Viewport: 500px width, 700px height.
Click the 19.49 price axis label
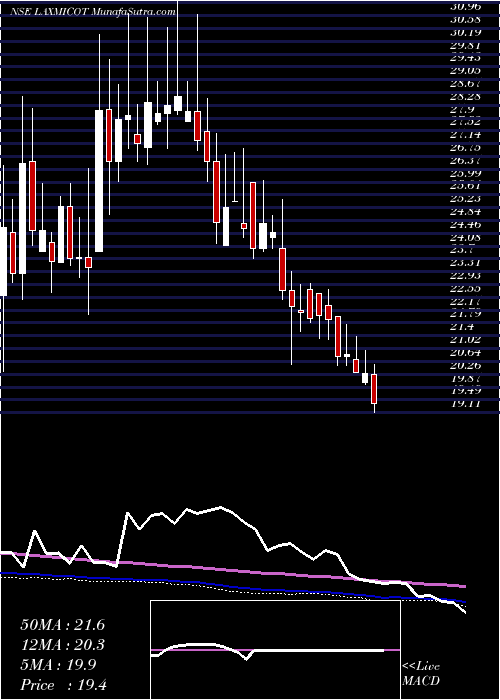(465, 391)
